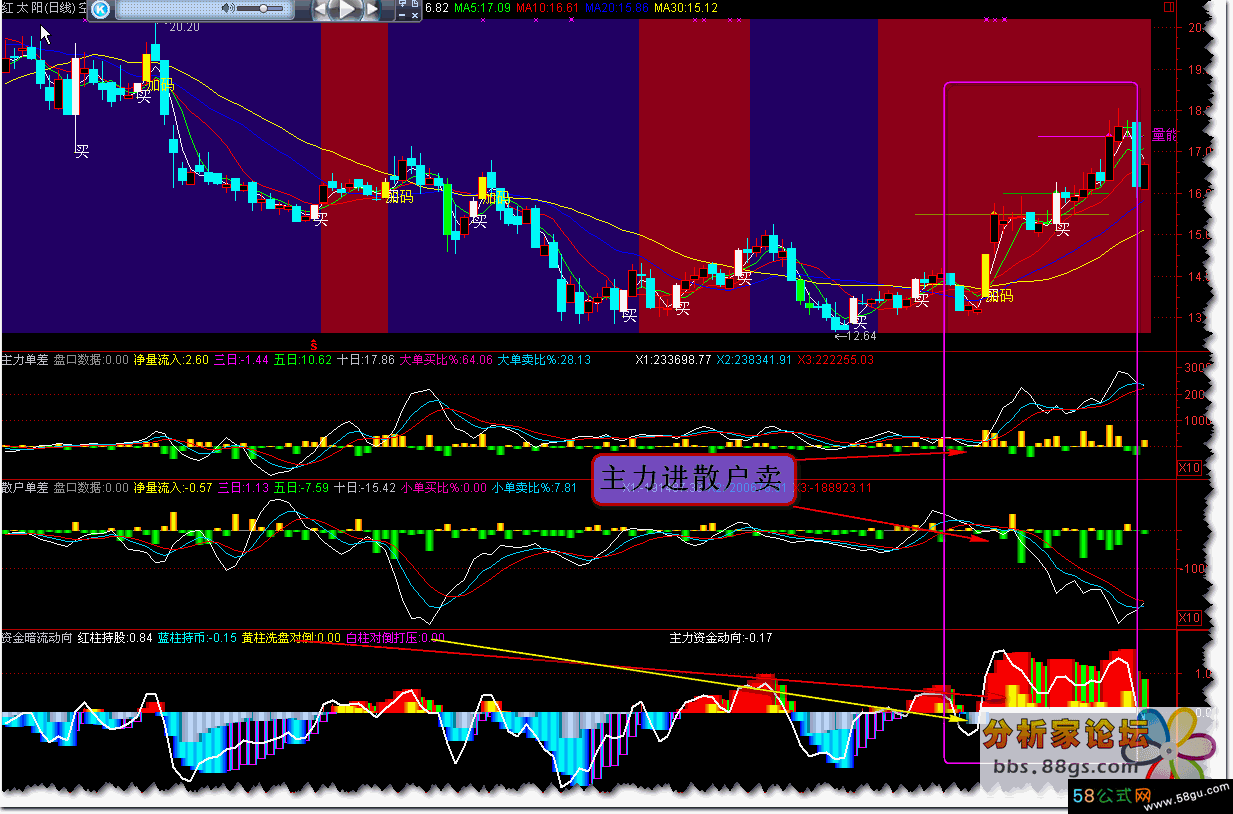Skip to next track in player
The height and width of the screenshot is (814, 1233).
tap(373, 9)
